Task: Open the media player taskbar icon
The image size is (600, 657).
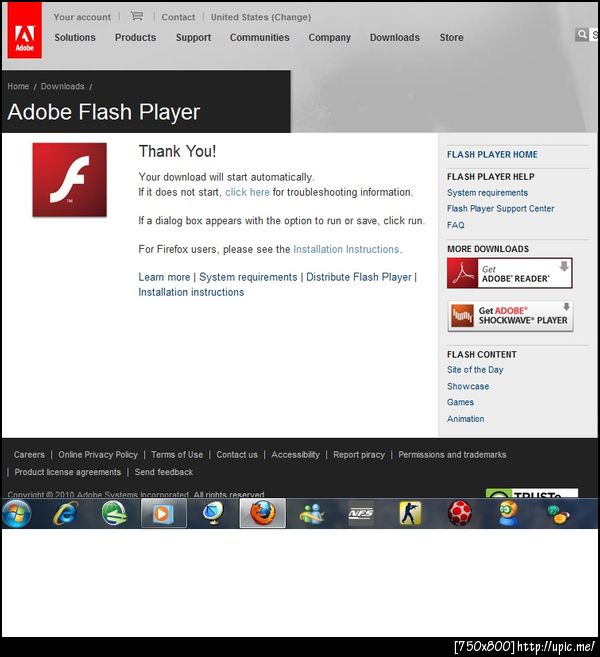Action: pyautogui.click(x=164, y=513)
